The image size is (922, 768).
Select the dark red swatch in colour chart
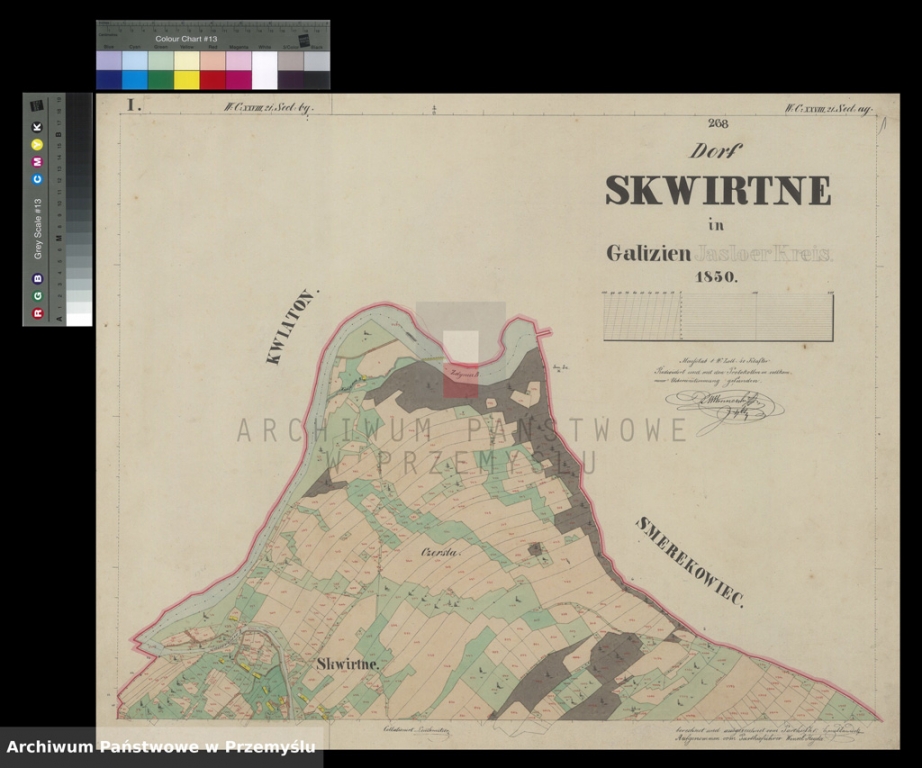click(x=213, y=80)
